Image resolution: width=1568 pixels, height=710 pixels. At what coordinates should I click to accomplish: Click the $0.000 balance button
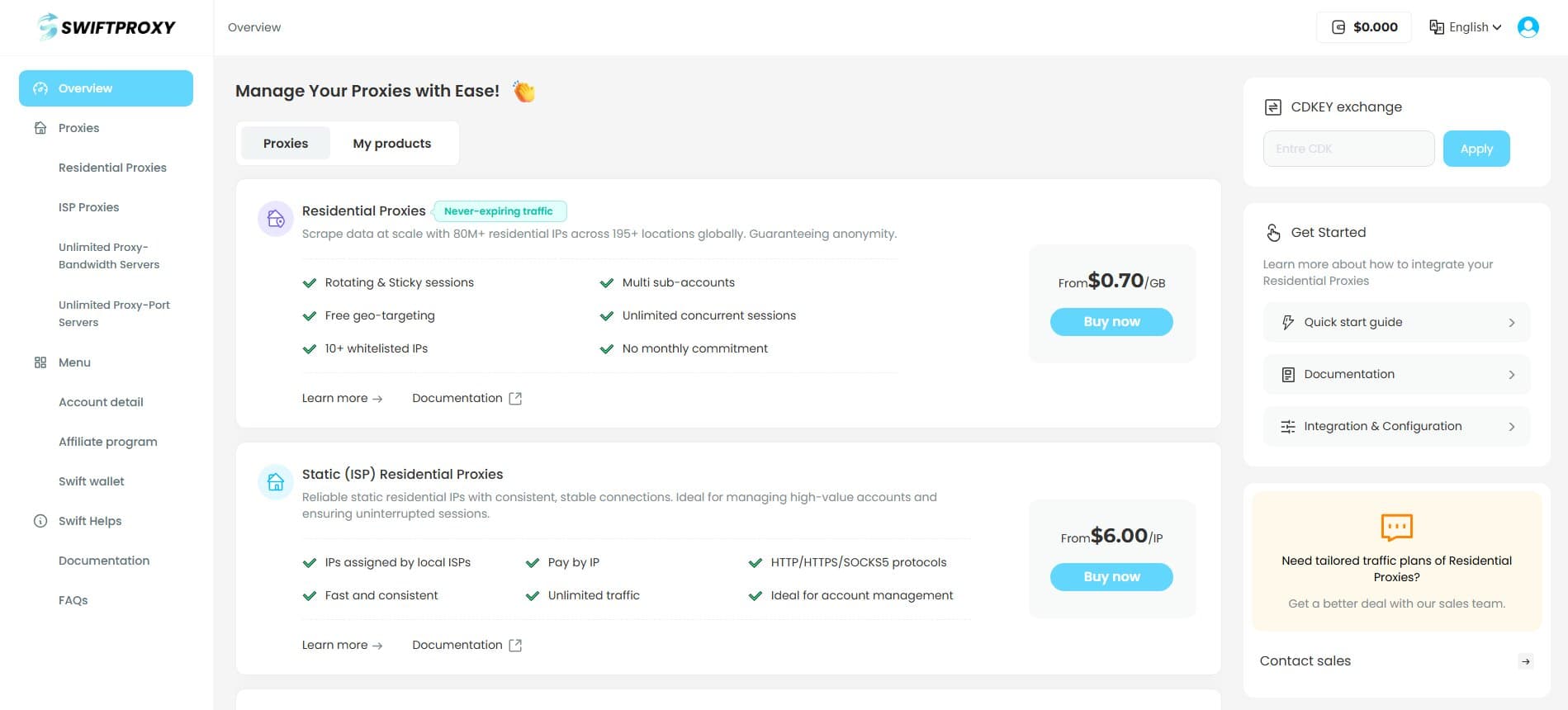(x=1365, y=27)
